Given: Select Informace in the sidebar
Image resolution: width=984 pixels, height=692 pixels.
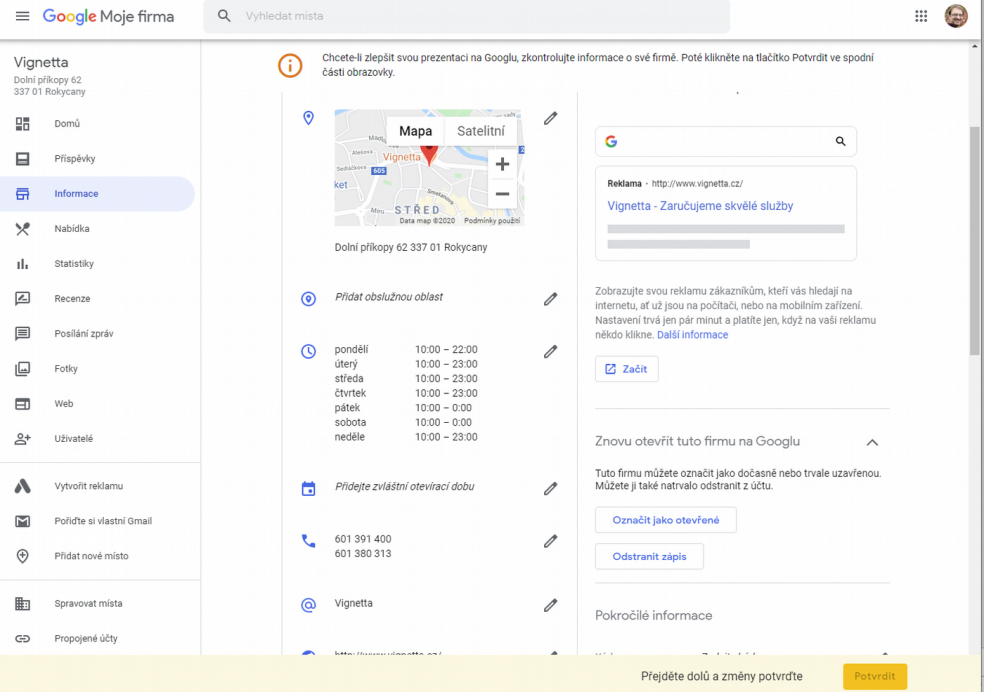Looking at the screenshot, I should [97, 194].
